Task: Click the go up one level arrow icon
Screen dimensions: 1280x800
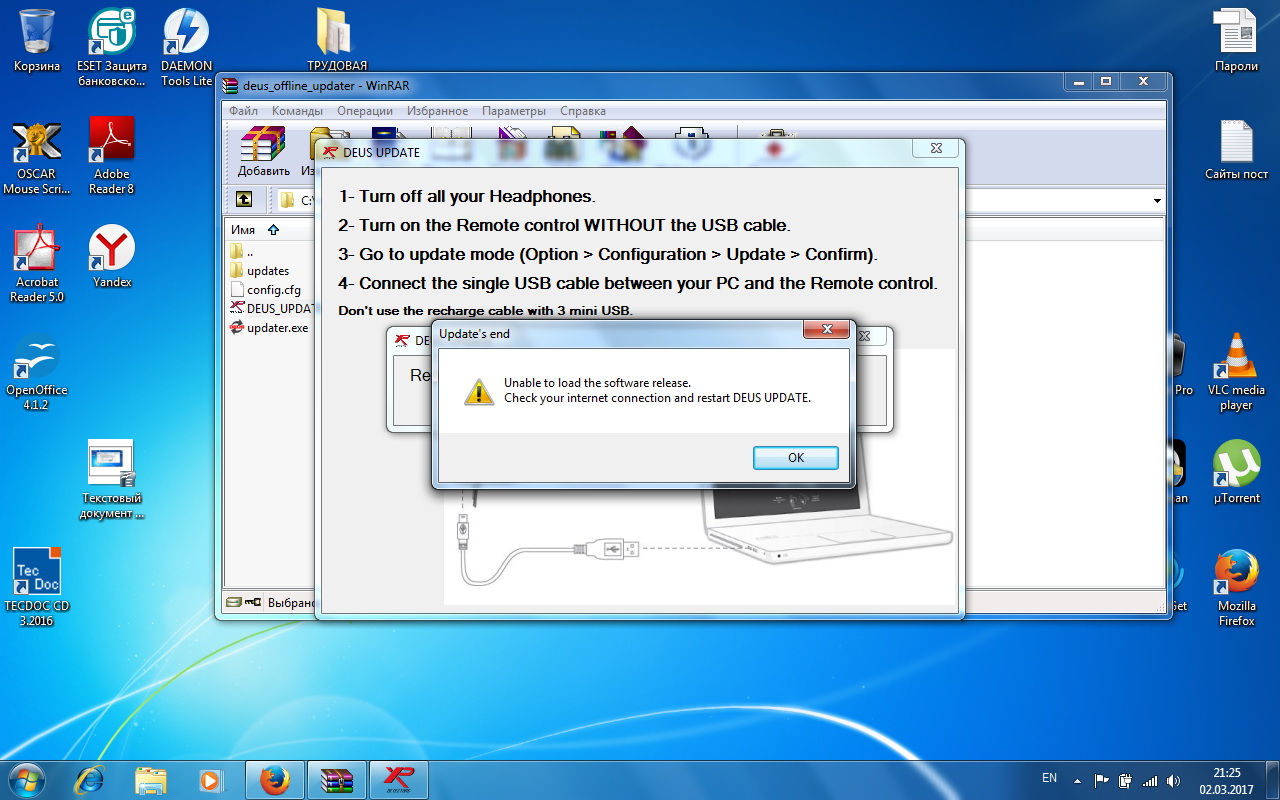Action: 244,200
